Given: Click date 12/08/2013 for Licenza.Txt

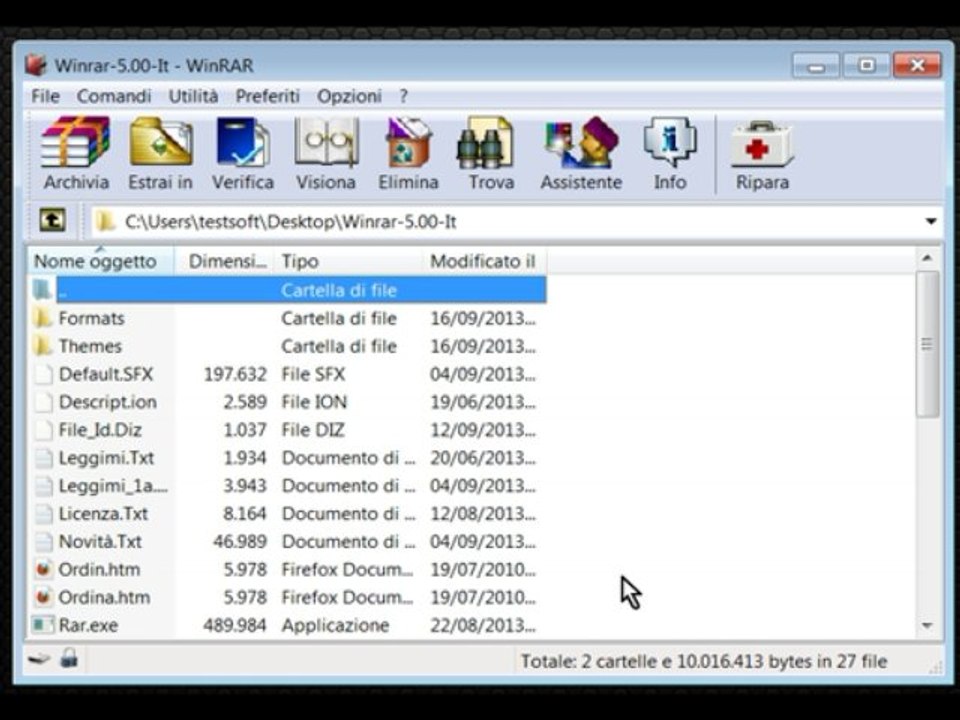Looking at the screenshot, I should 482,513.
